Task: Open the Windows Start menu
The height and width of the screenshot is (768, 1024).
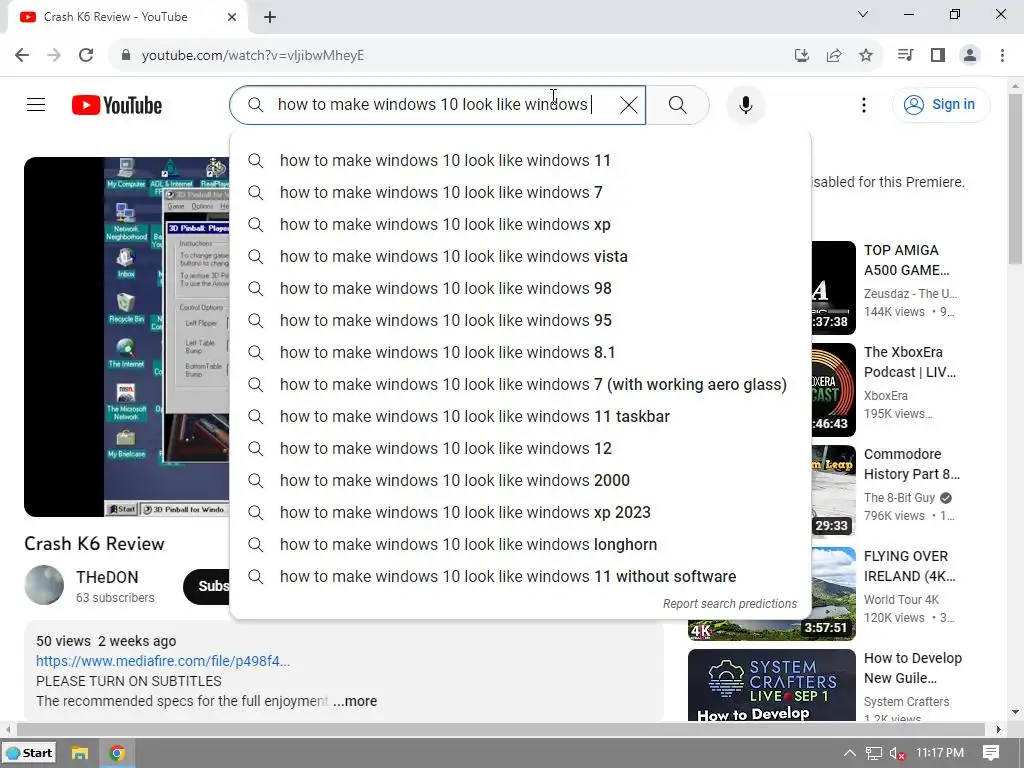Action: (x=29, y=753)
